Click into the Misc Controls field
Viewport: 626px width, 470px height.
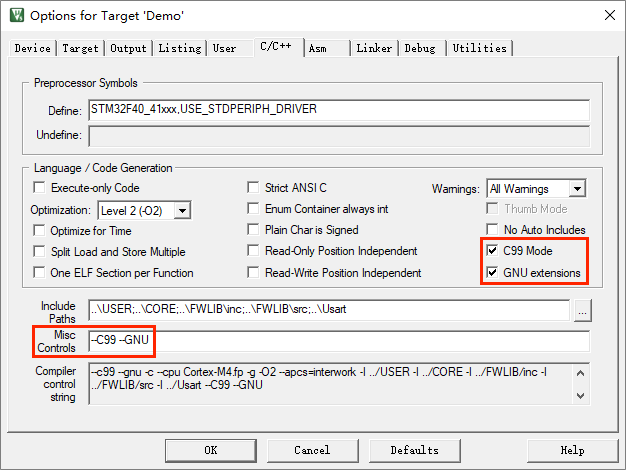click(338, 342)
